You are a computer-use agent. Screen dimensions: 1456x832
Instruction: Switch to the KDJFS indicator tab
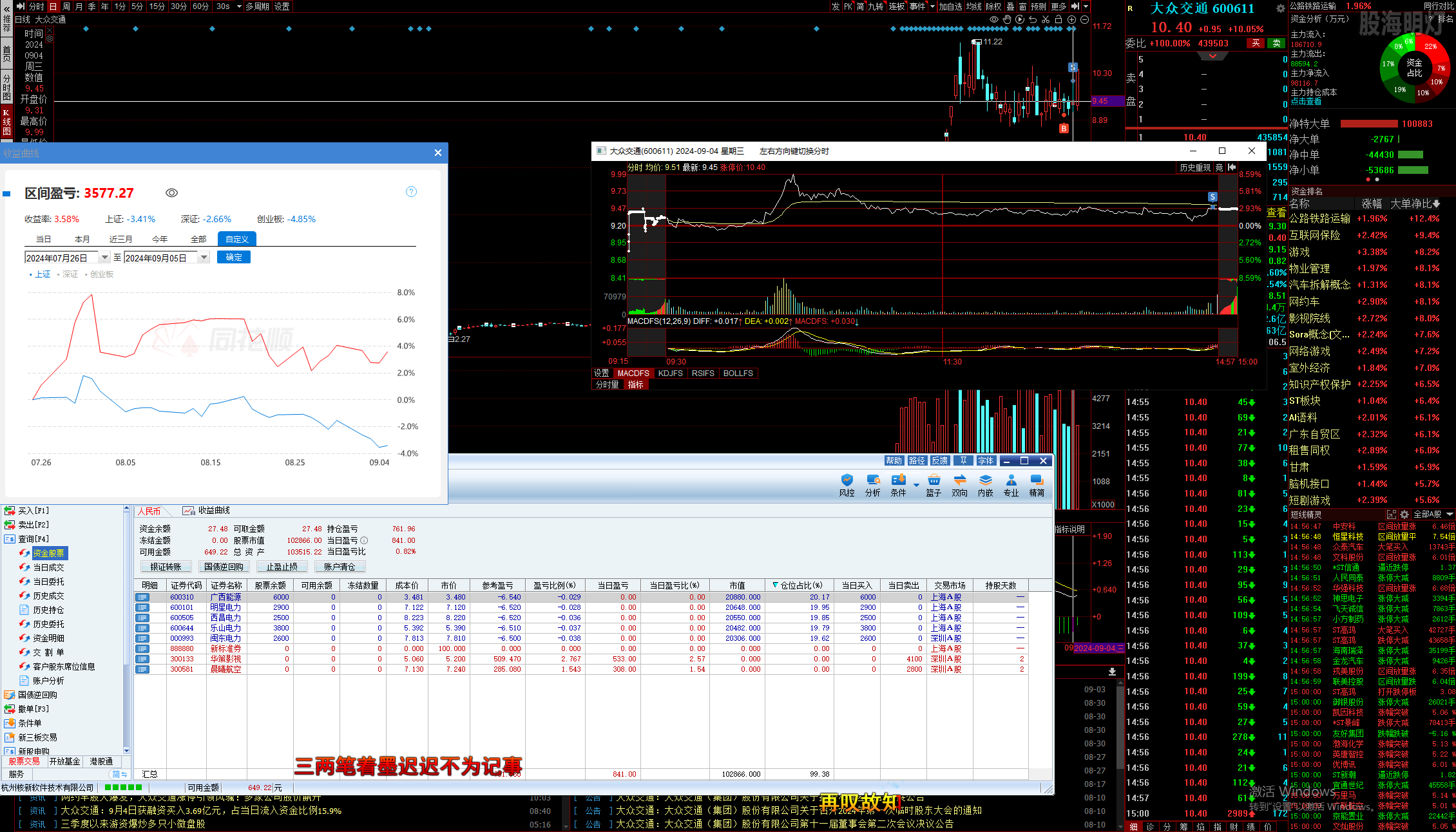670,373
